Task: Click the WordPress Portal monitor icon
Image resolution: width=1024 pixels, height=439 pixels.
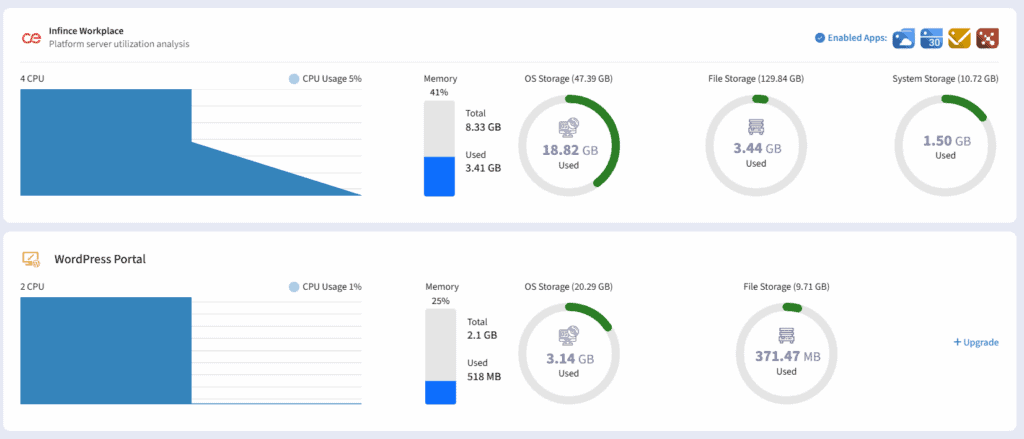Action: (30, 259)
